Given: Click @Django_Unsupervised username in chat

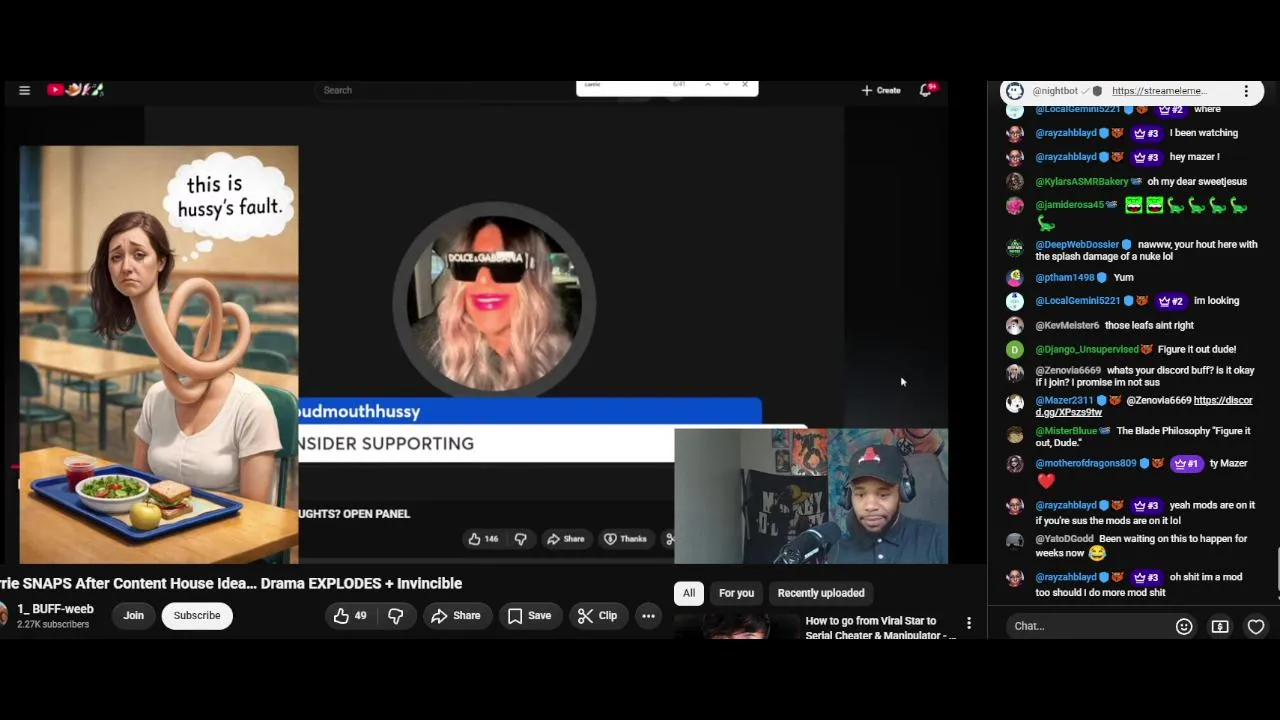Looking at the screenshot, I should click(1087, 350).
